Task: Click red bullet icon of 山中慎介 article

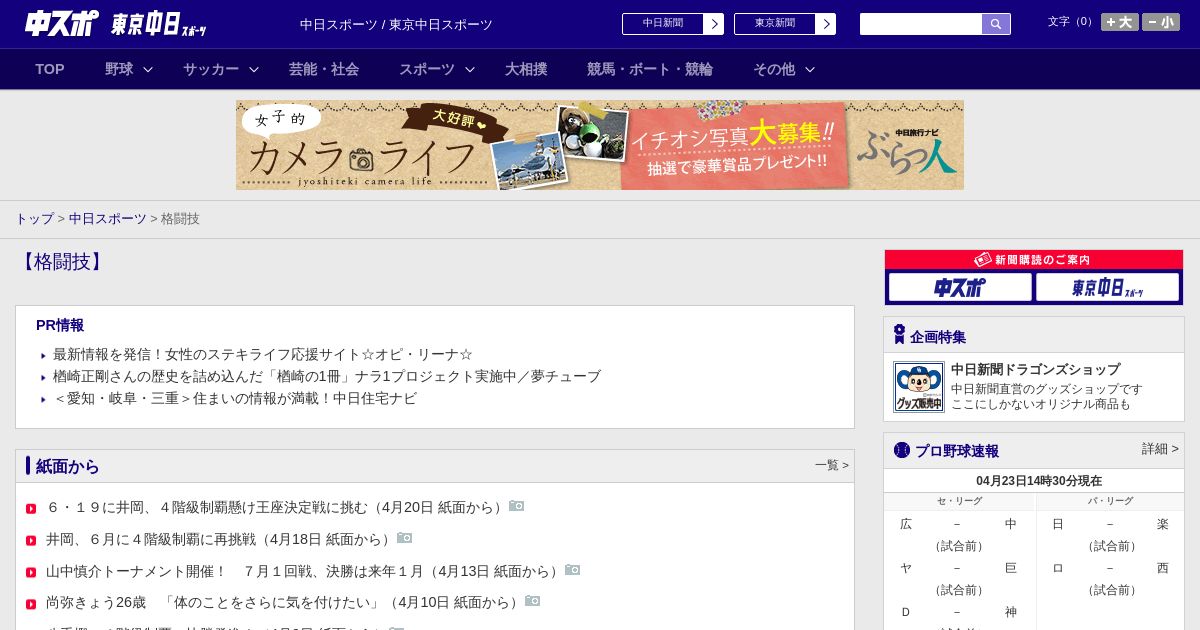Action: (31, 573)
